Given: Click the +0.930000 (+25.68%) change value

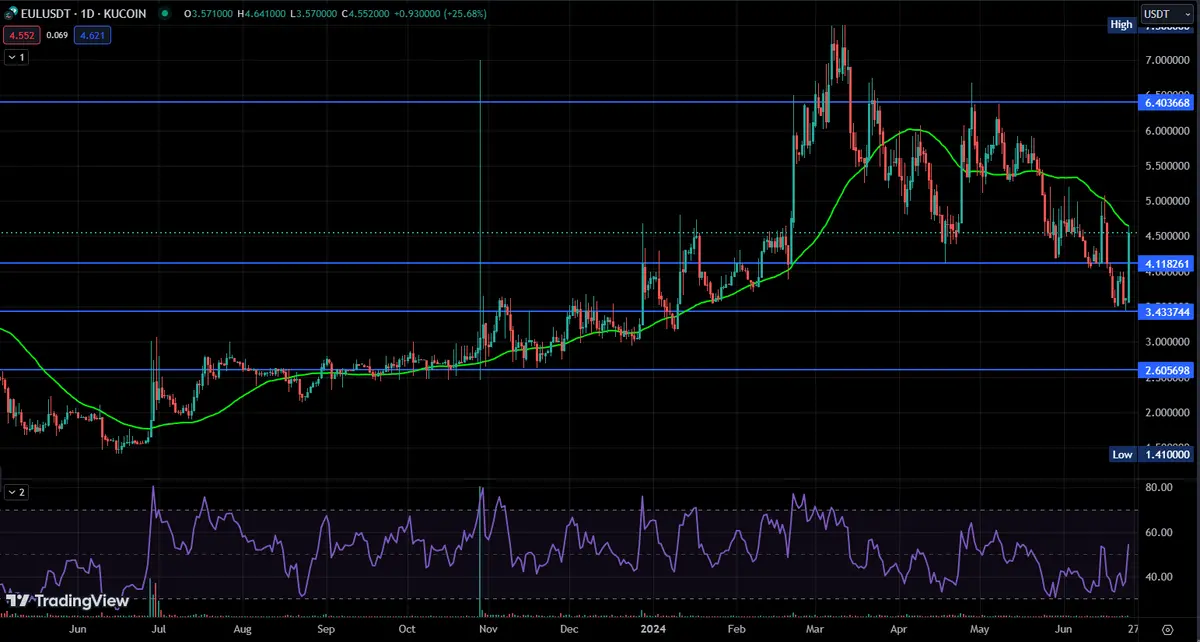Looking at the screenshot, I should [x=440, y=16].
